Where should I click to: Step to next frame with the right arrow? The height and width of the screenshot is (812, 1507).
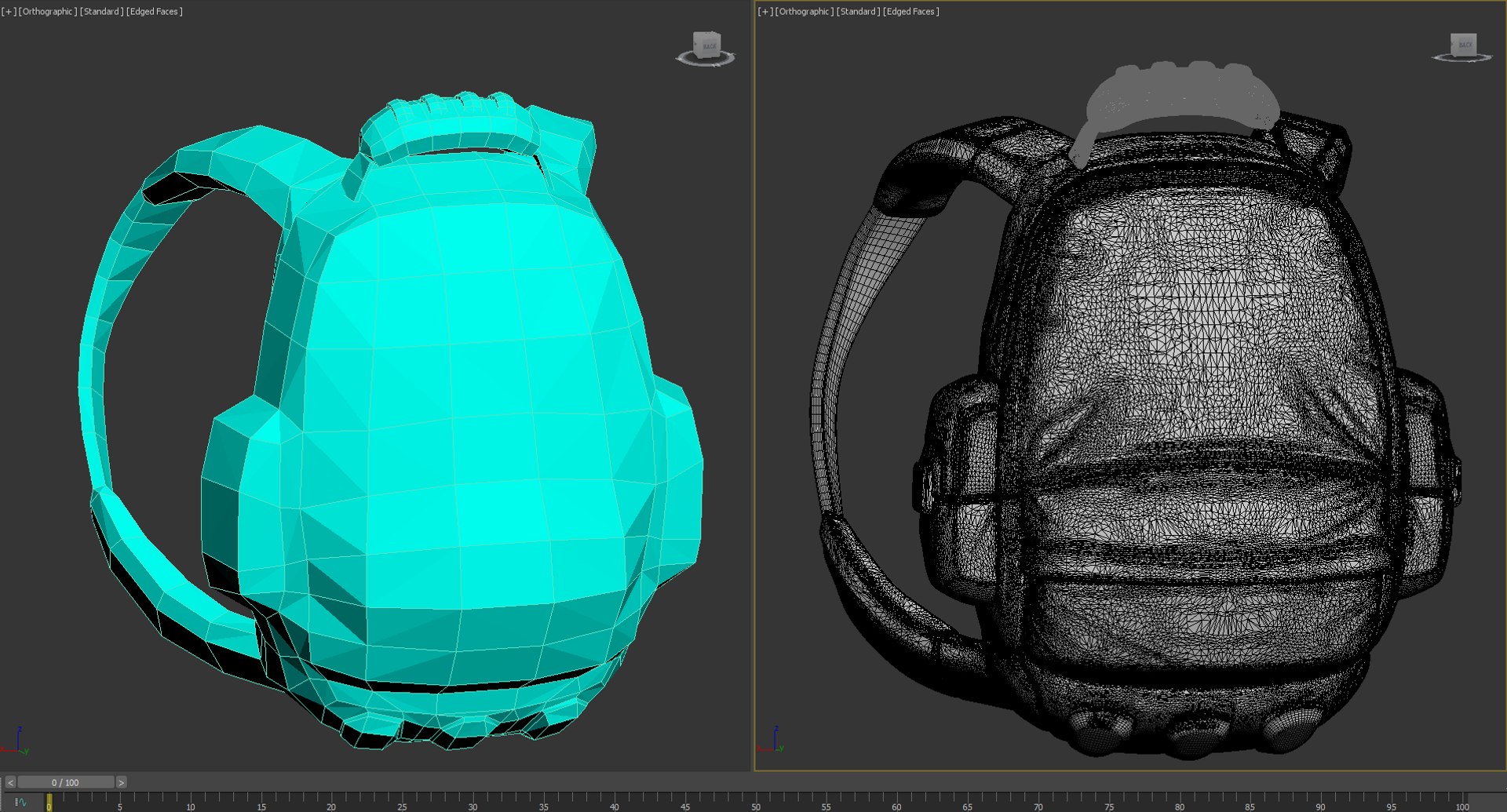coord(121,782)
